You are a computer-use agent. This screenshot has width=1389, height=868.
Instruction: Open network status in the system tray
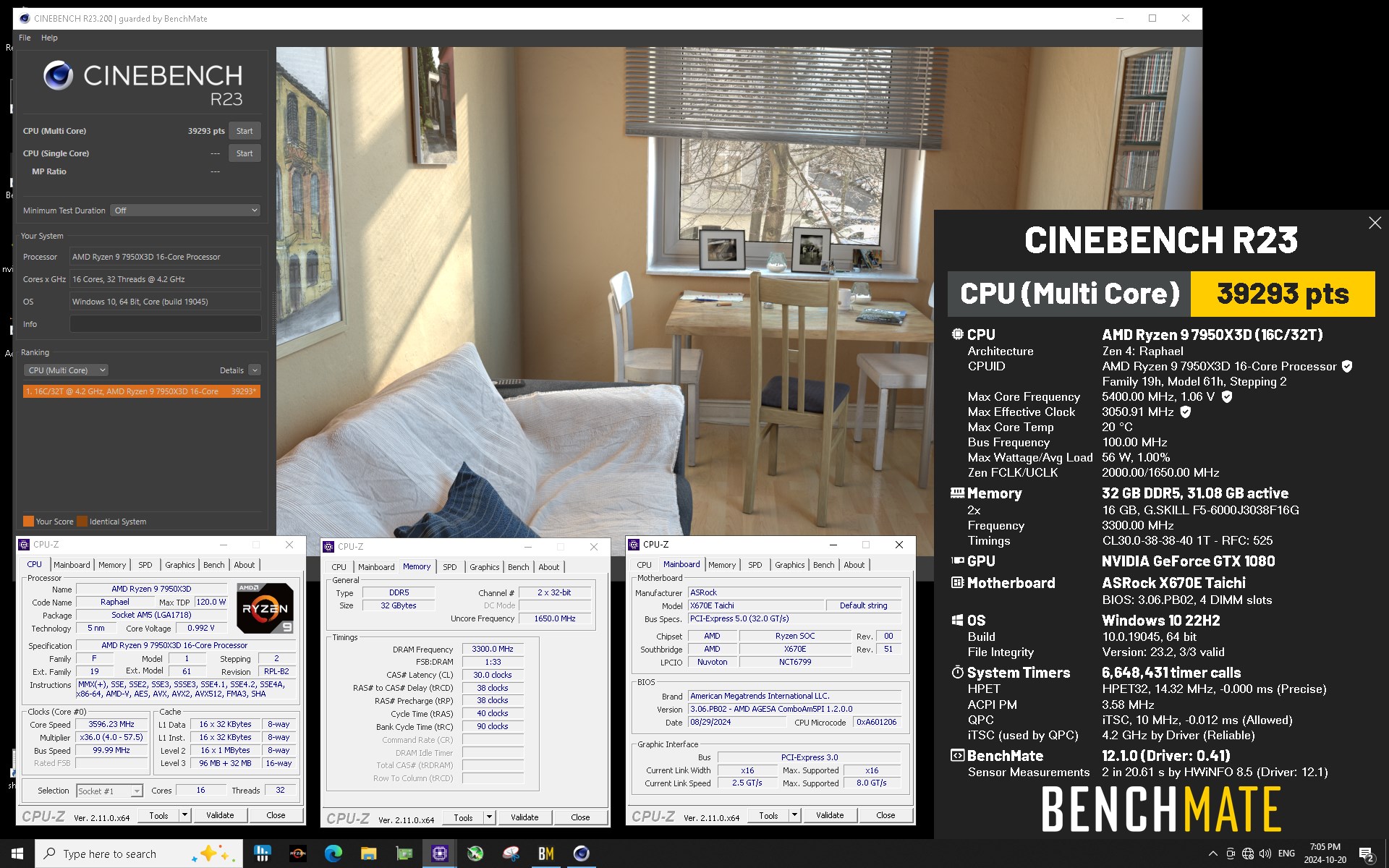1248,854
